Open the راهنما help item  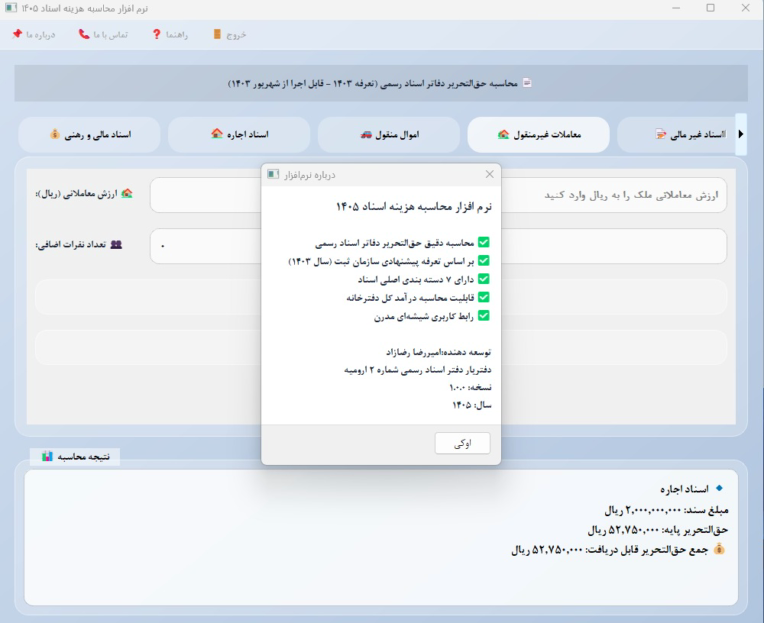[170, 35]
